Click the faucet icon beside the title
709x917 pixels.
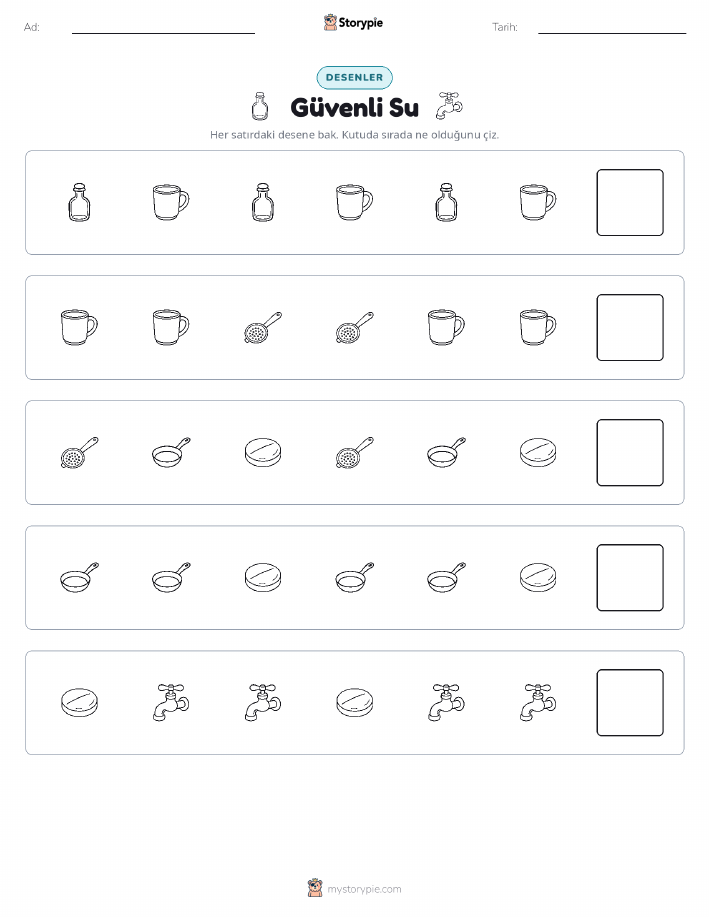point(449,105)
